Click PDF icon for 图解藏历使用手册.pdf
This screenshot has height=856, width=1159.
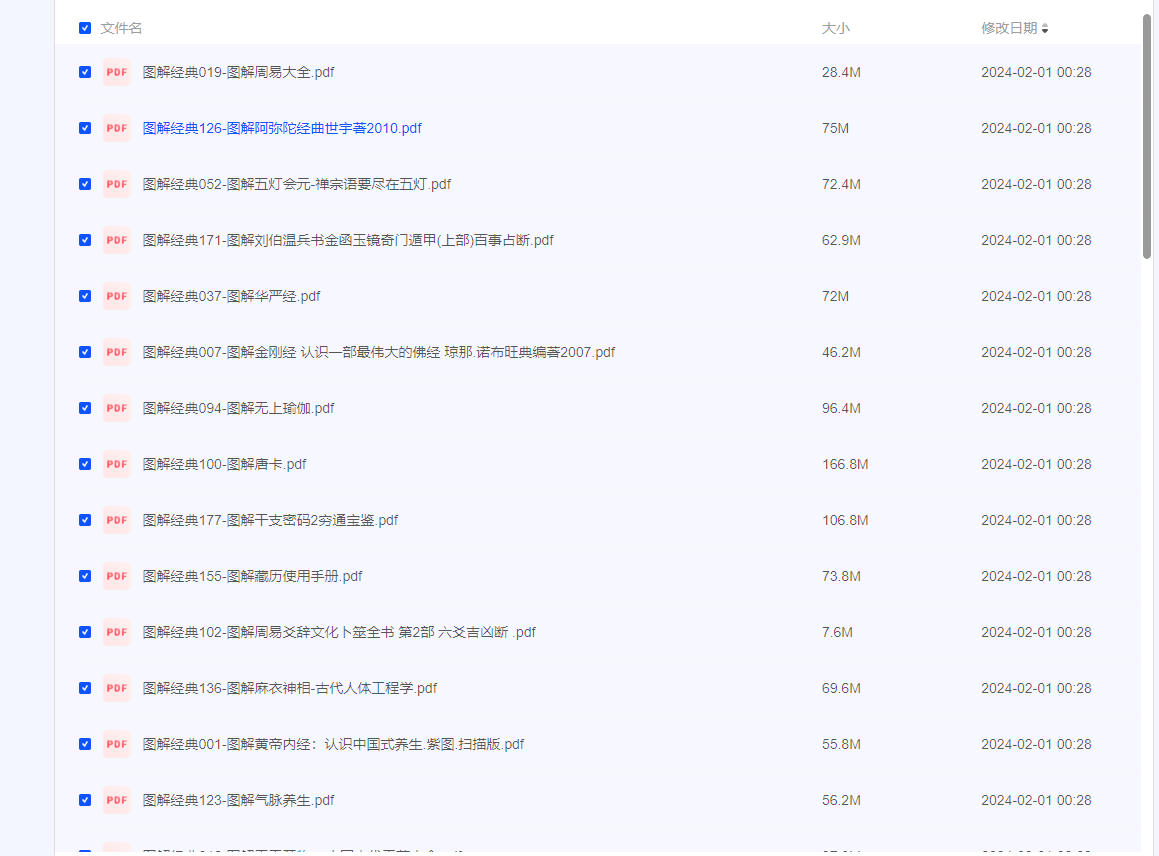[x=117, y=576]
